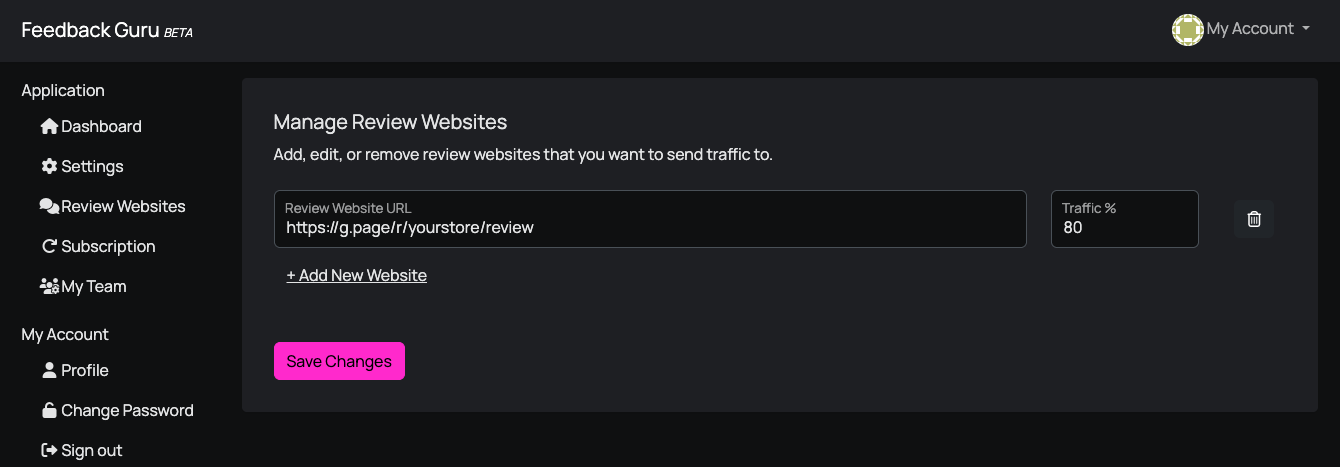This screenshot has width=1340, height=467.
Task: Click the Review Websites chat bubbles icon
Action: (x=49, y=206)
